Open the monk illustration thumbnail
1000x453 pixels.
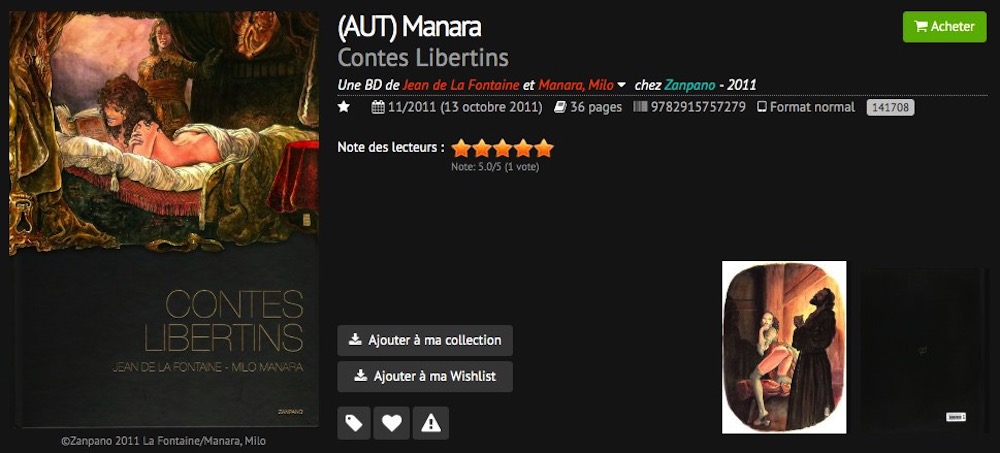coord(784,347)
